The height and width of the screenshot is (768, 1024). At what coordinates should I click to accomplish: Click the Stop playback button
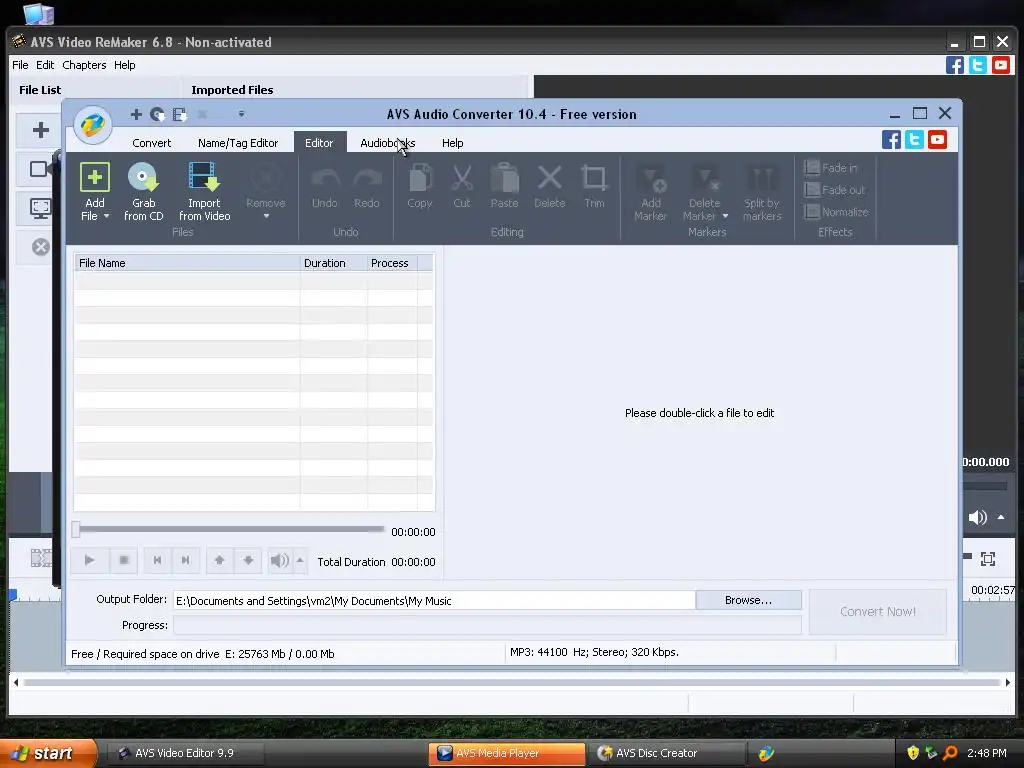124,560
